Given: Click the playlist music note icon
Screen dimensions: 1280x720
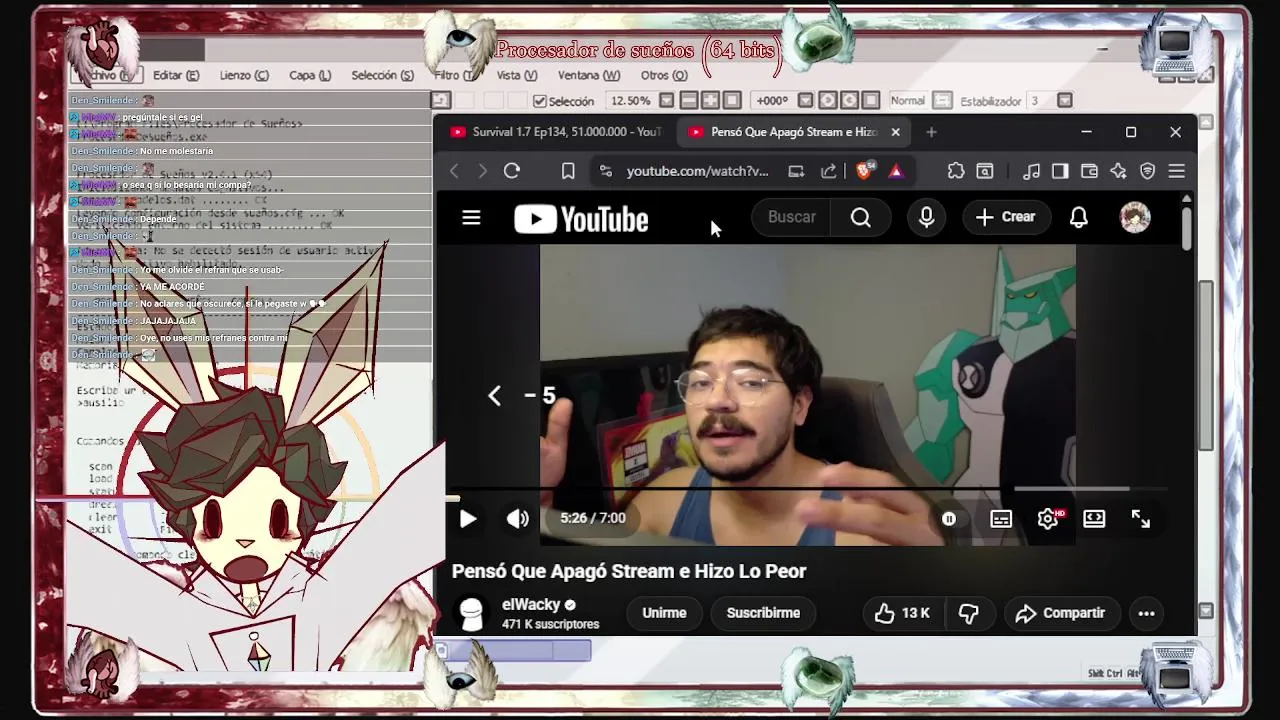Looking at the screenshot, I should [1032, 171].
